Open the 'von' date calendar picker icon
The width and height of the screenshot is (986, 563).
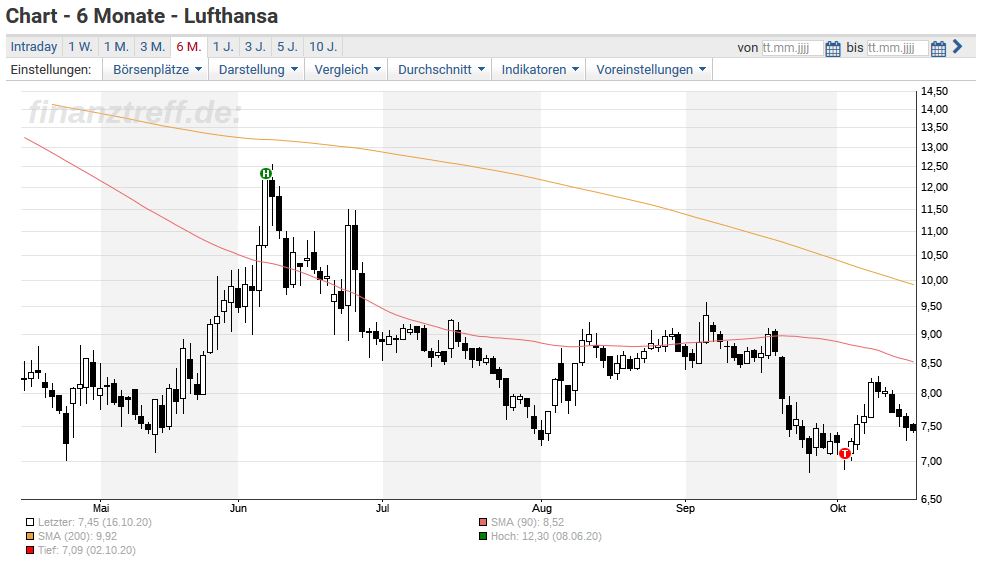coord(833,48)
